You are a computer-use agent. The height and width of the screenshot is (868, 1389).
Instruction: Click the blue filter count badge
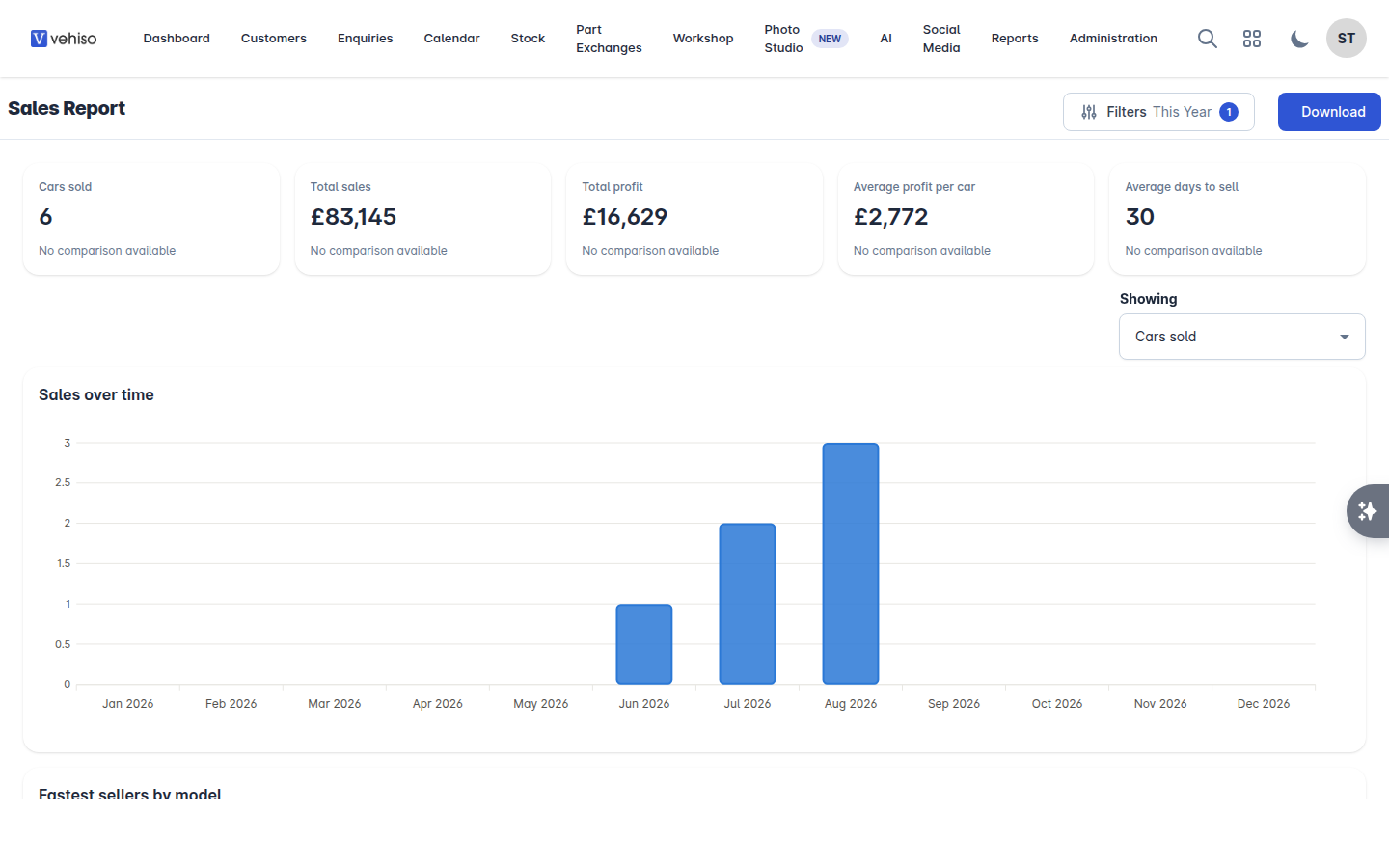1229,112
